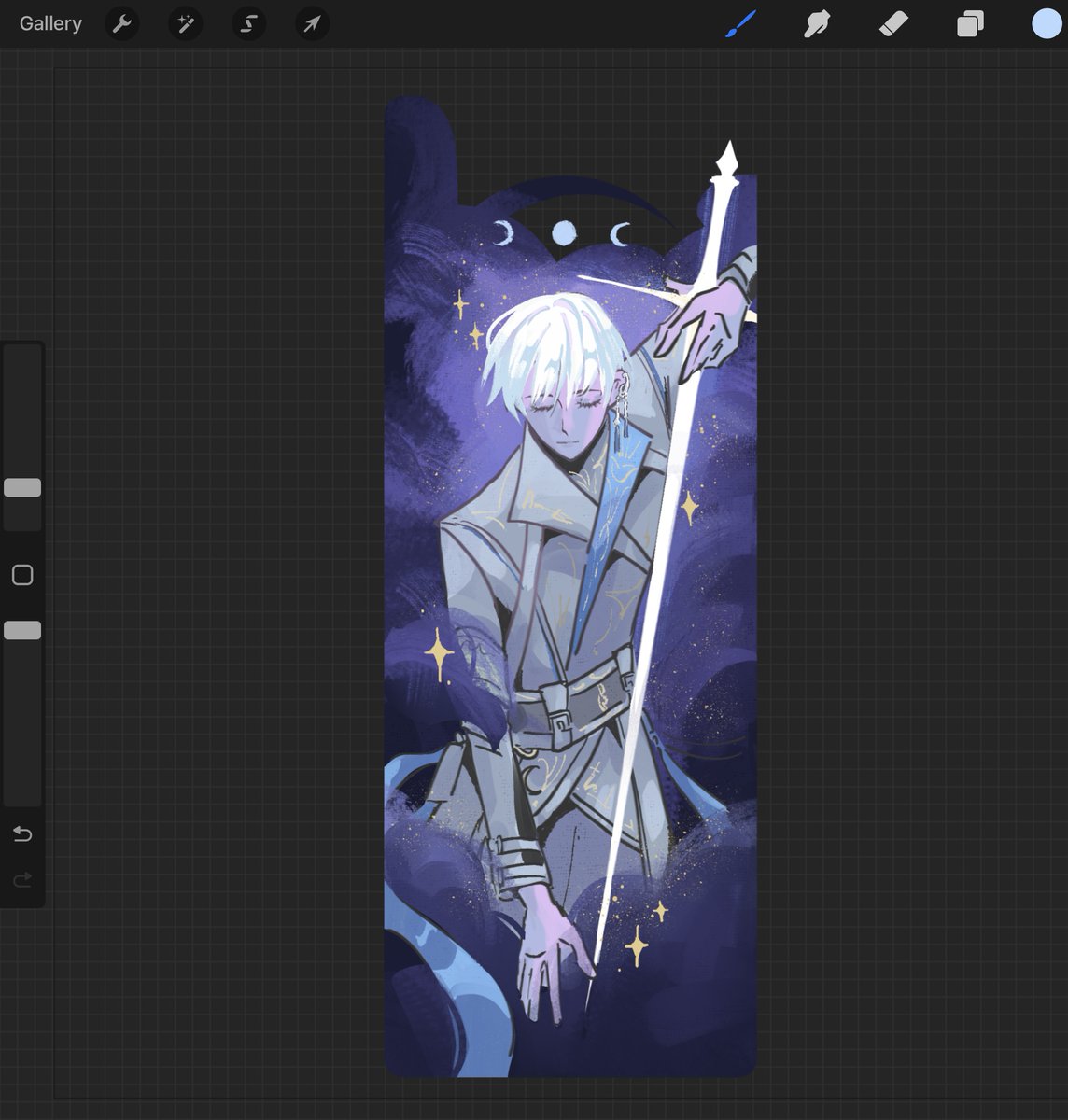Activate the Selection tool
This screenshot has width=1068, height=1120.
[248, 23]
